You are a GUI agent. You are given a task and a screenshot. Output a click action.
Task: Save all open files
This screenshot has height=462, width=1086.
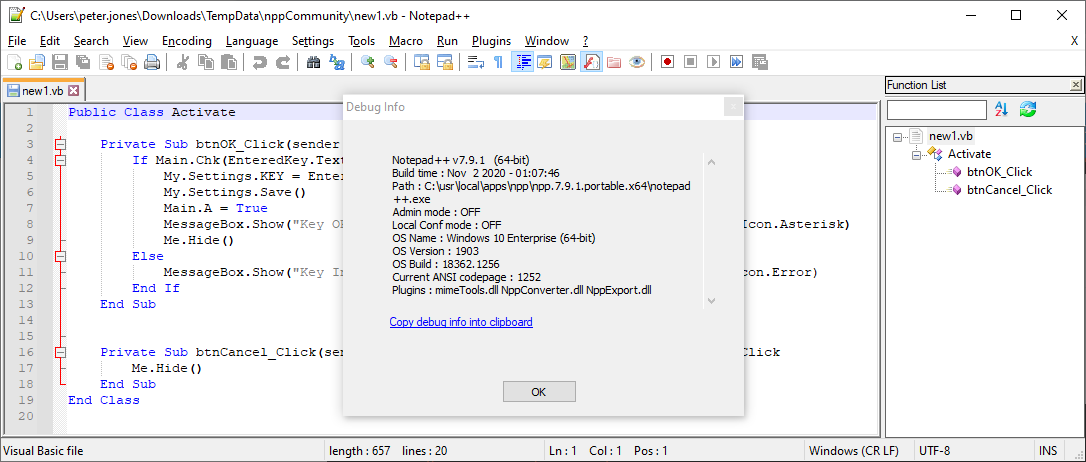click(83, 62)
